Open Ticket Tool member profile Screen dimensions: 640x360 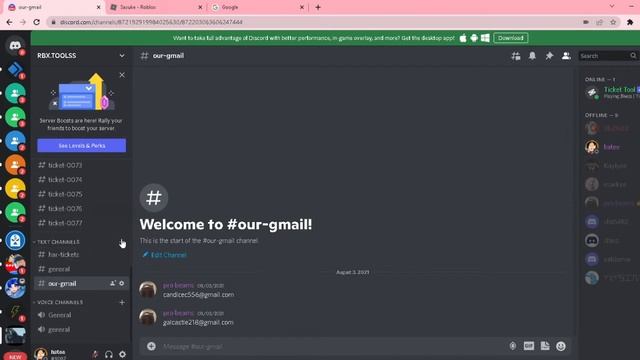(612, 93)
